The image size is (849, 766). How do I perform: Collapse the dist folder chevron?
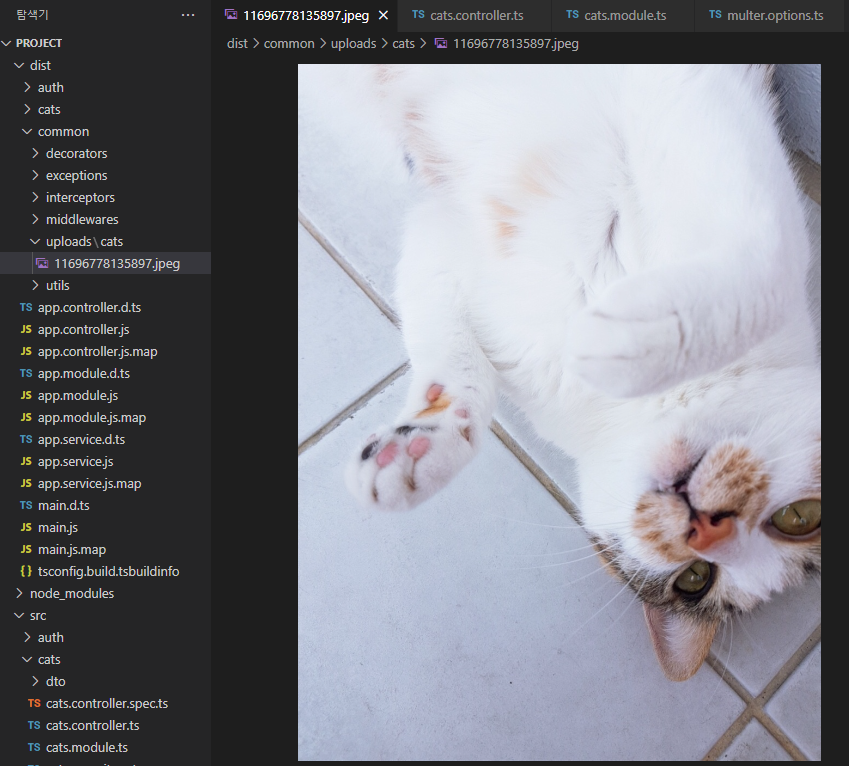coord(19,66)
